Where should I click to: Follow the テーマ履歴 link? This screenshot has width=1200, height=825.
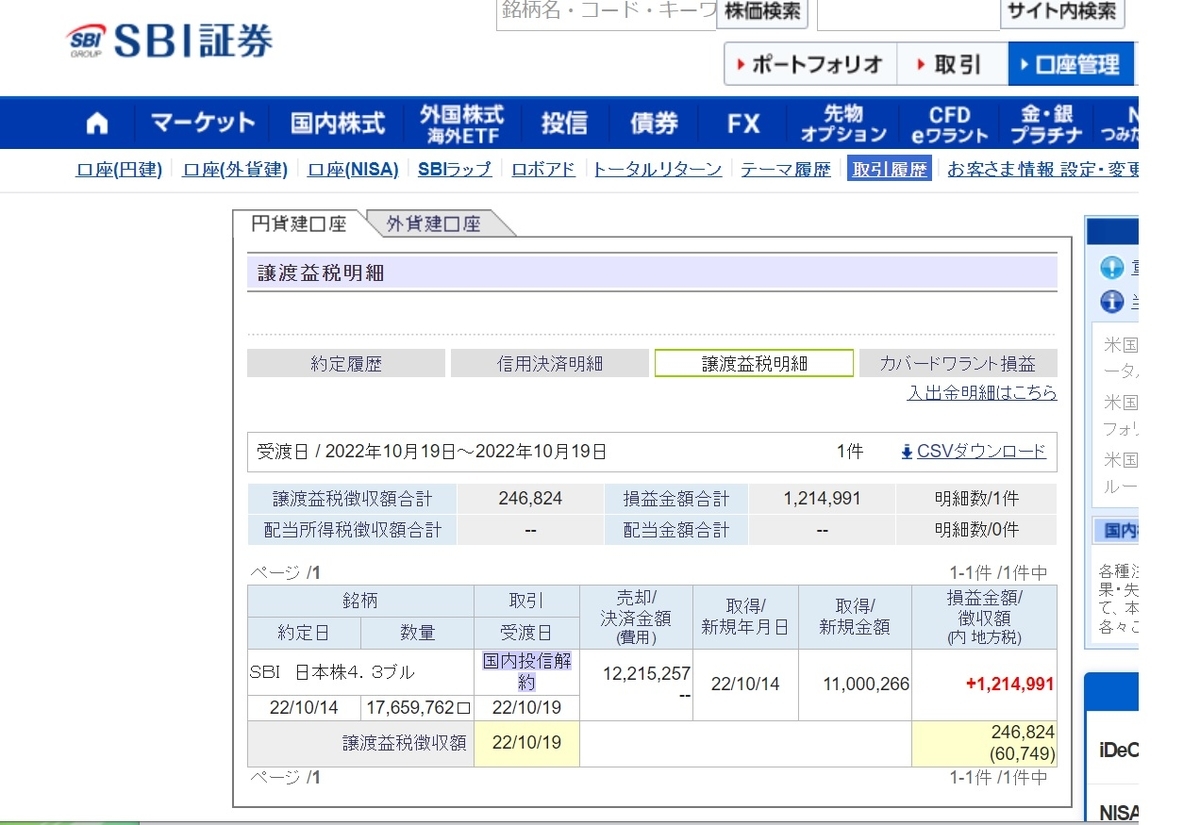pyautogui.click(x=786, y=169)
